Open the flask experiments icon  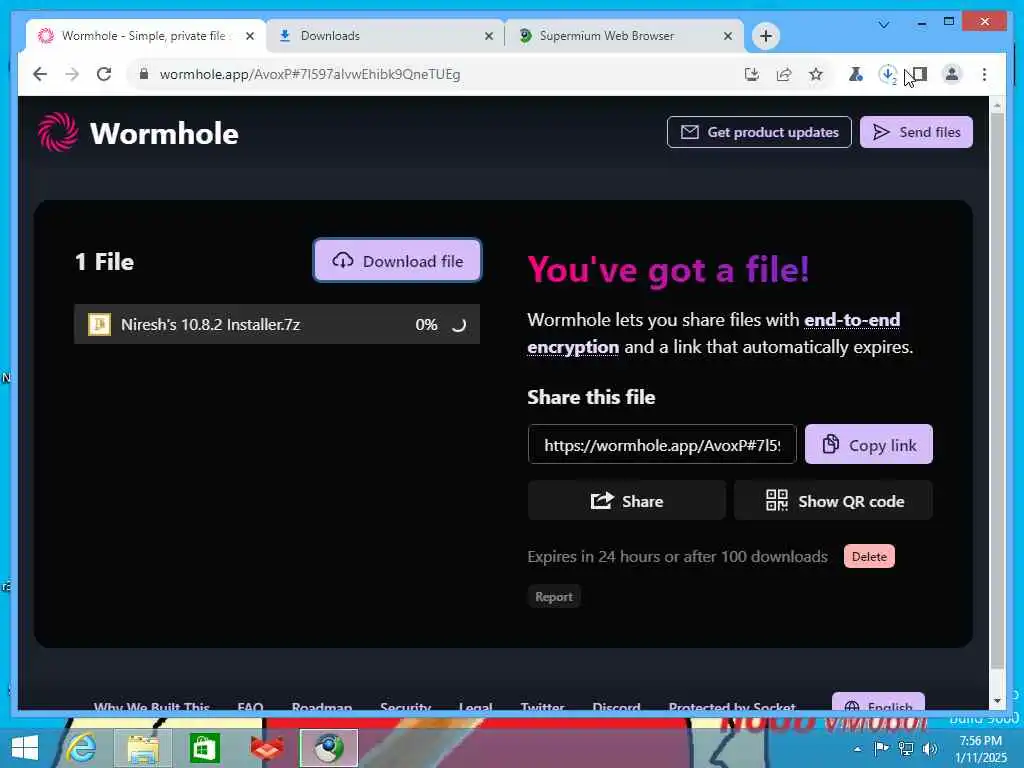pyautogui.click(x=855, y=74)
